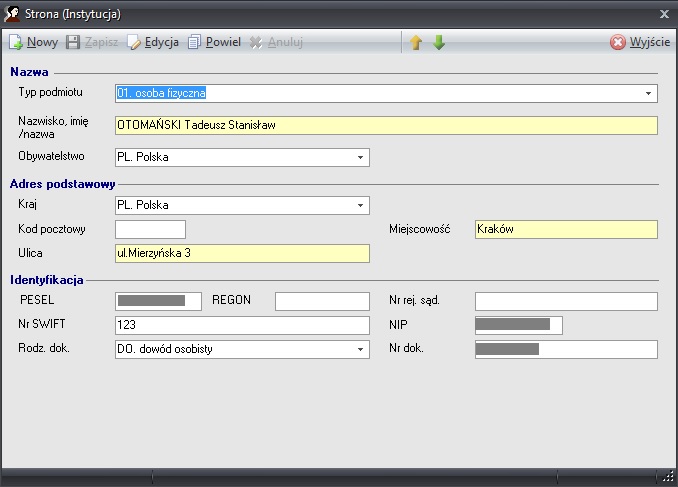Click the Nr rej. sąd. input field
This screenshot has height=487, width=678.
click(565, 302)
